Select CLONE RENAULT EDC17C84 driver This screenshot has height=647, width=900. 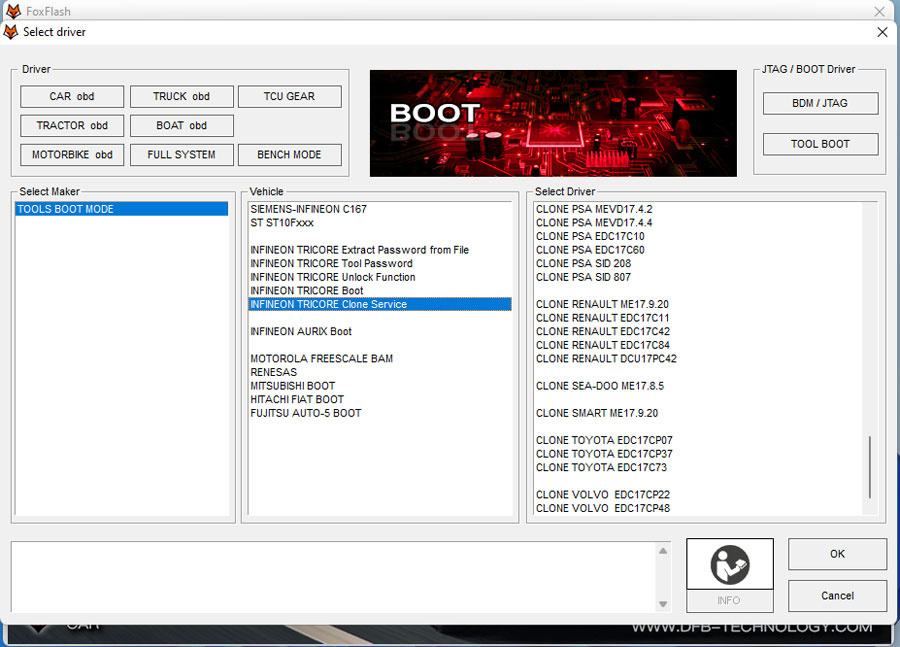[603, 345]
